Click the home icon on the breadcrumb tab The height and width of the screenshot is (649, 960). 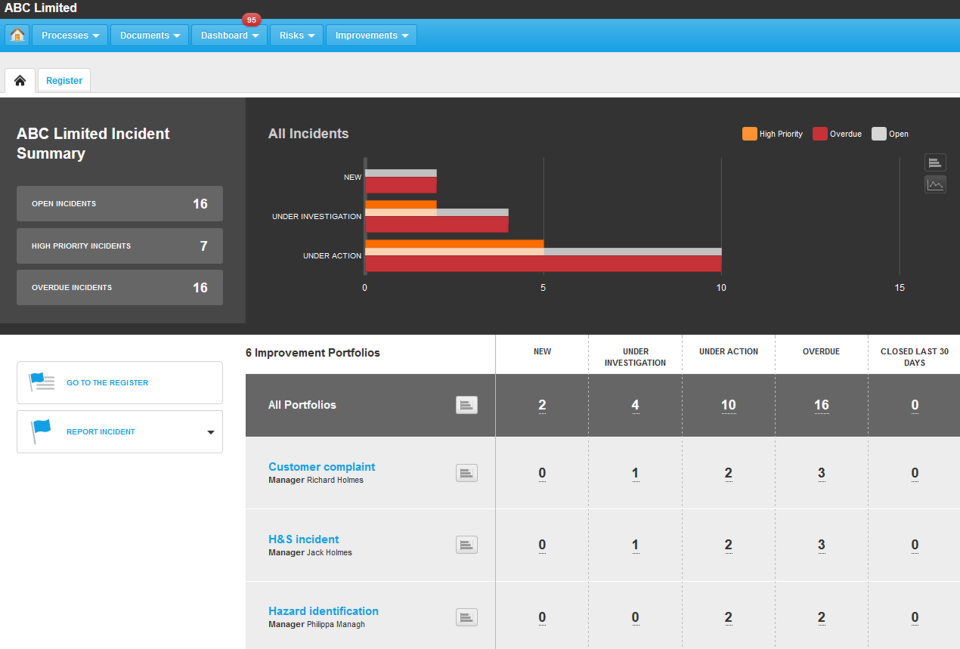point(19,79)
